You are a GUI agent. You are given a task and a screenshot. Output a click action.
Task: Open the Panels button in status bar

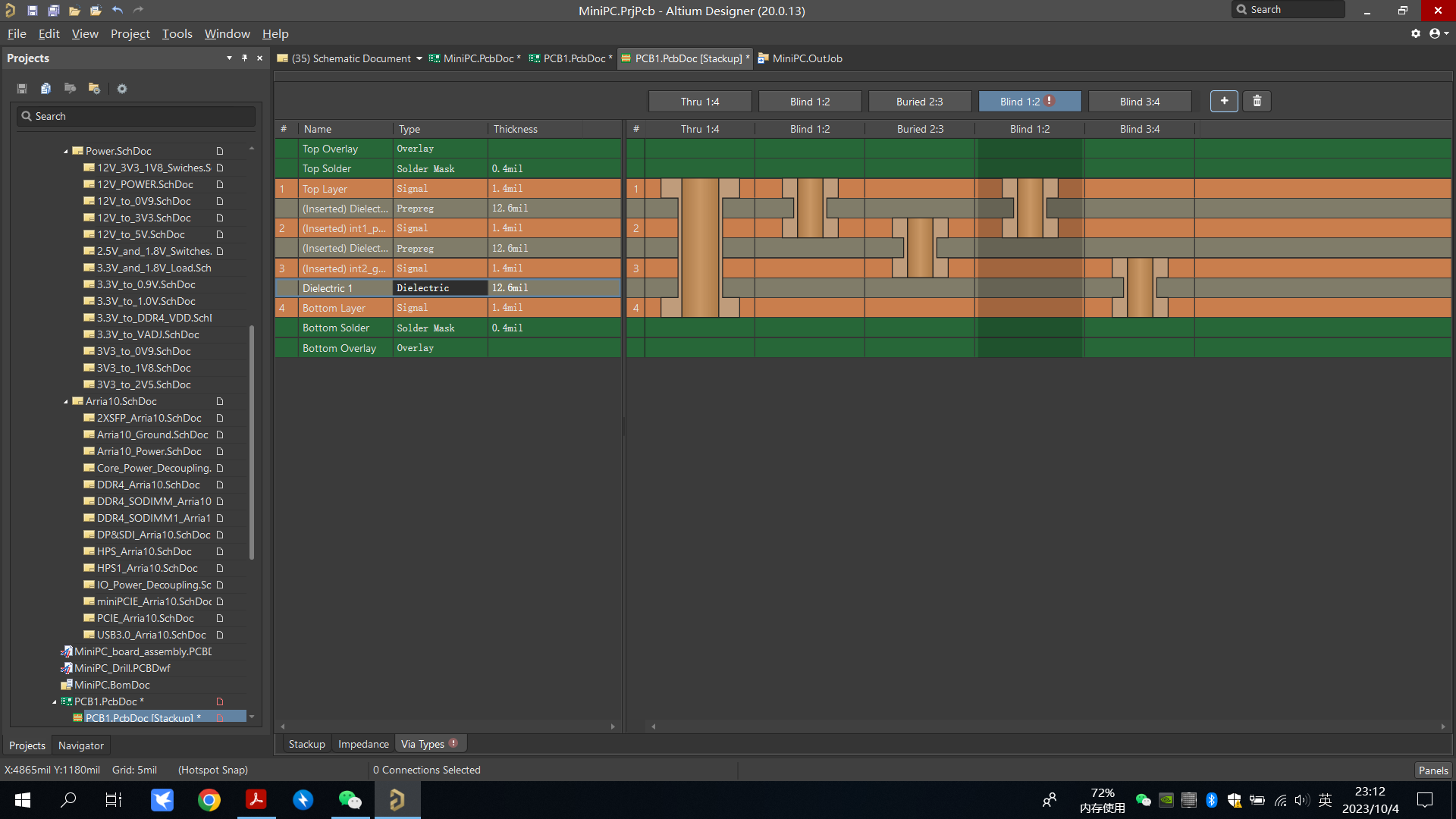coord(1432,770)
